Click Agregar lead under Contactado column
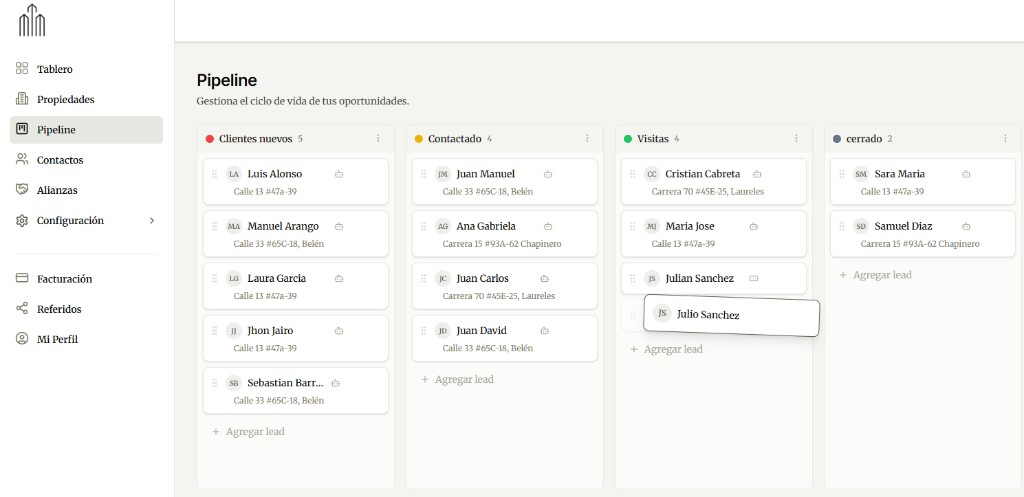This screenshot has width=1024, height=497. (457, 380)
